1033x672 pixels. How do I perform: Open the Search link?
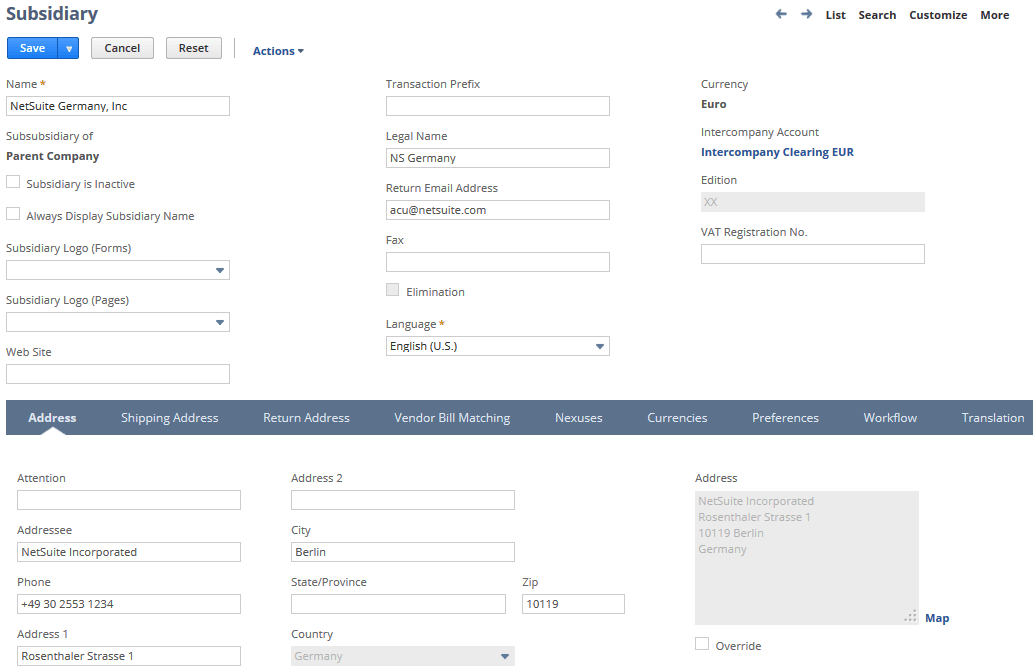click(877, 14)
